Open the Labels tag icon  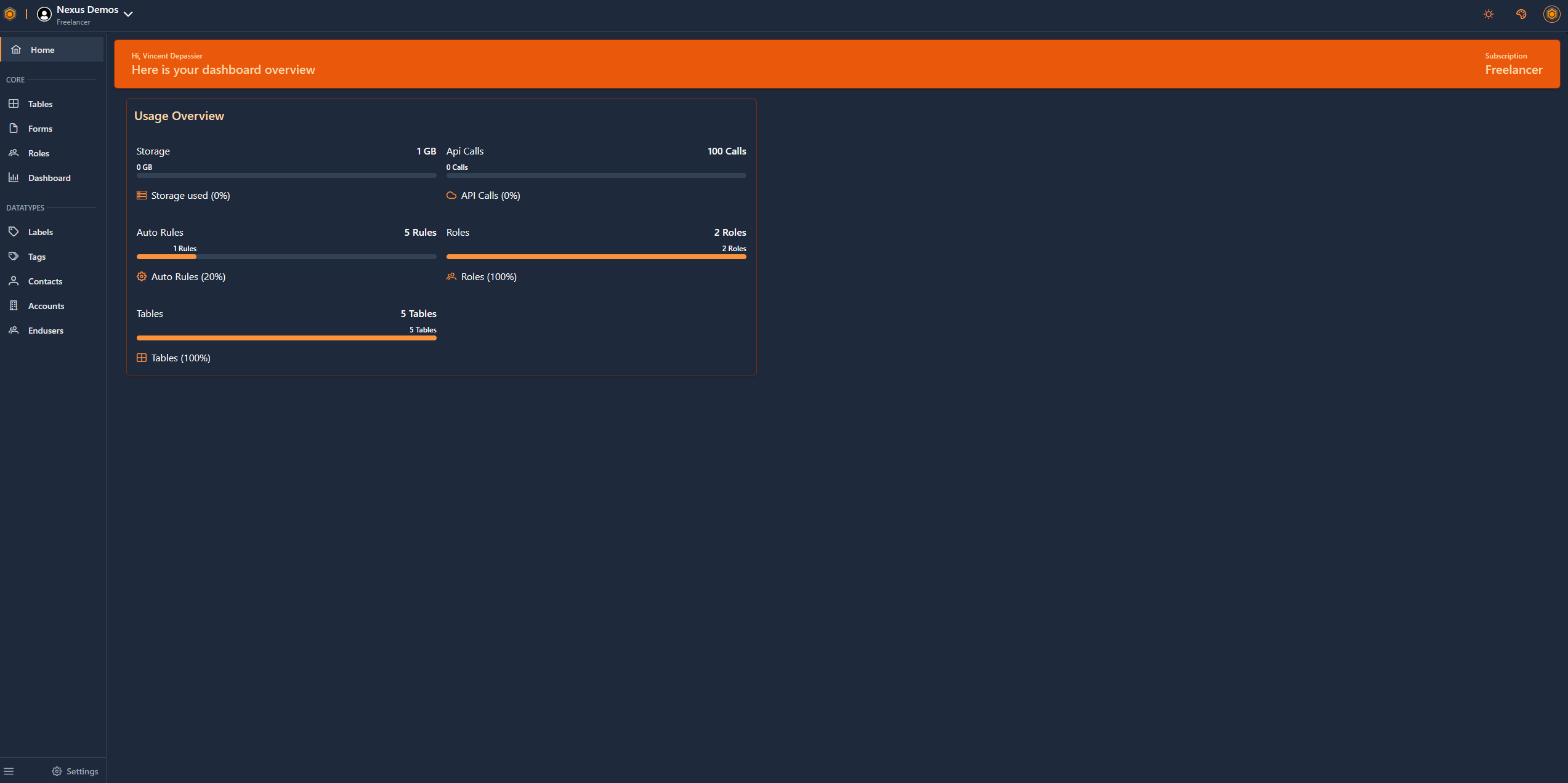click(x=14, y=232)
